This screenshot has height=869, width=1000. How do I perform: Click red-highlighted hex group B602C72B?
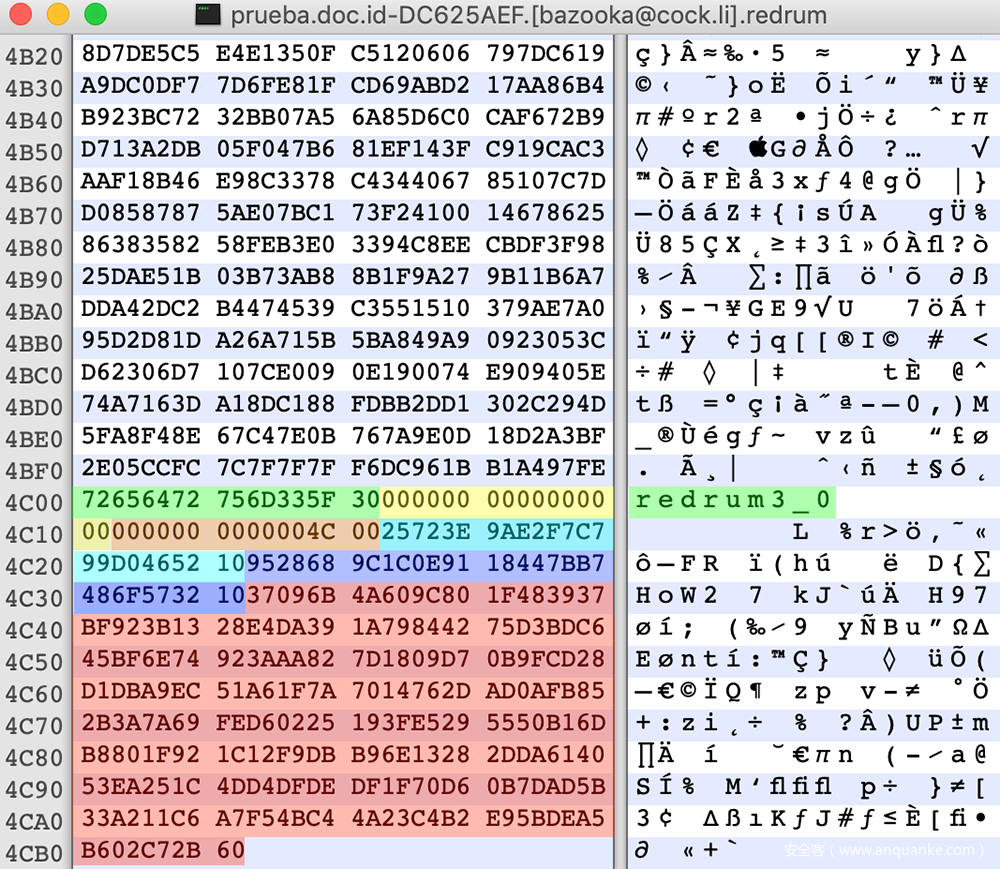(141, 851)
